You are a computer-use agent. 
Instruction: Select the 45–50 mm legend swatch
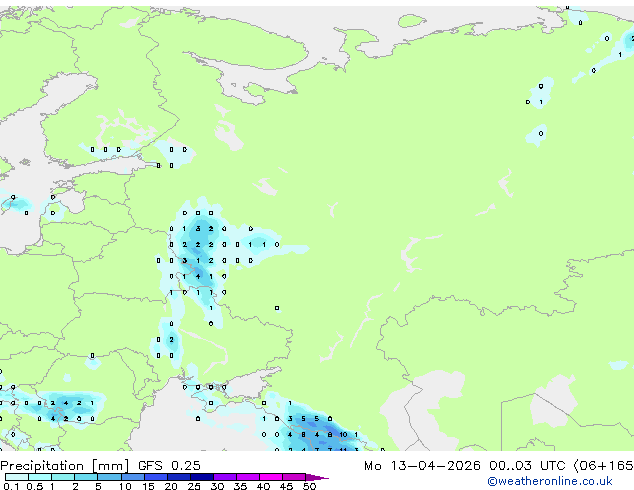(x=294, y=477)
